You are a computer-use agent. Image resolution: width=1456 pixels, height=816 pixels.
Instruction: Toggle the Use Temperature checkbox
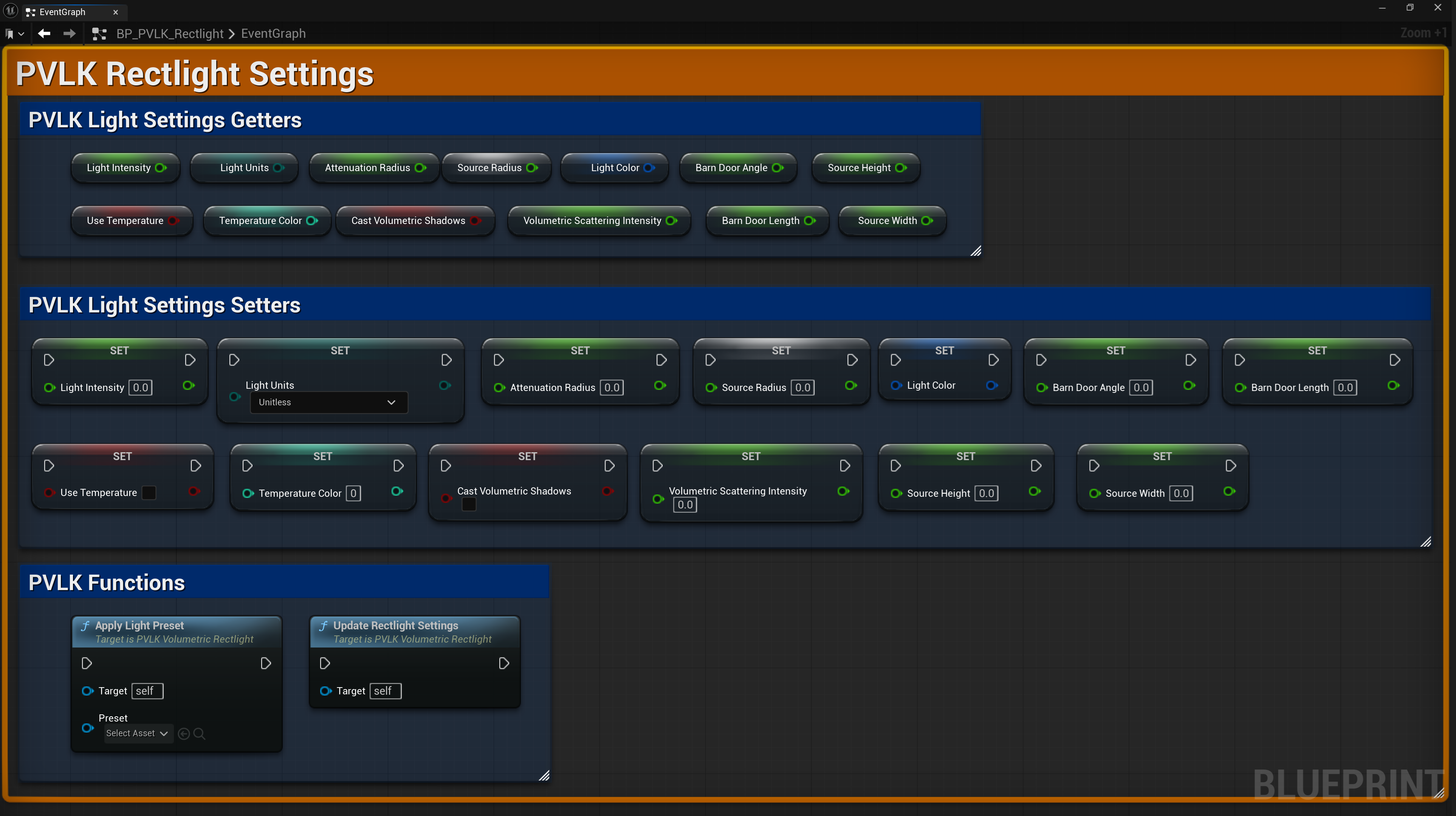149,493
